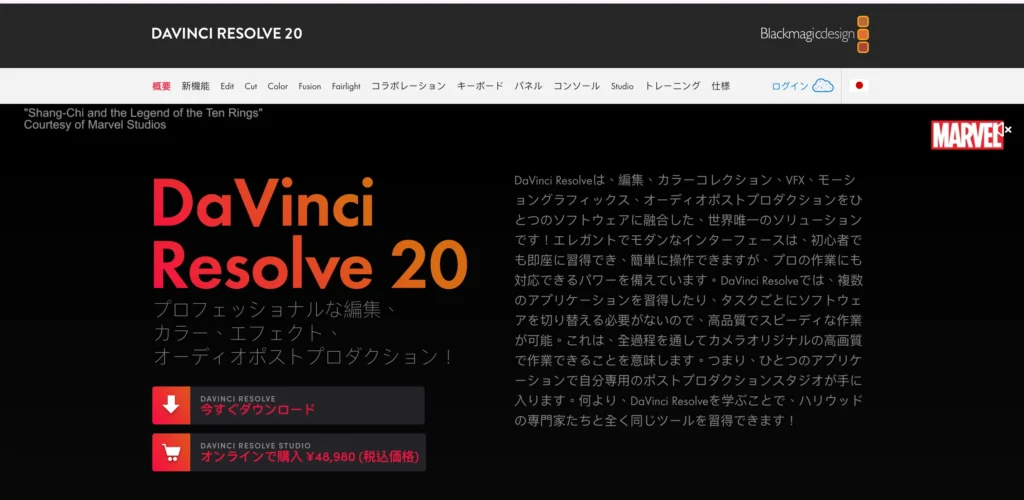This screenshot has width=1024, height=500.
Task: Click the Marvel logo
Action: (x=967, y=135)
